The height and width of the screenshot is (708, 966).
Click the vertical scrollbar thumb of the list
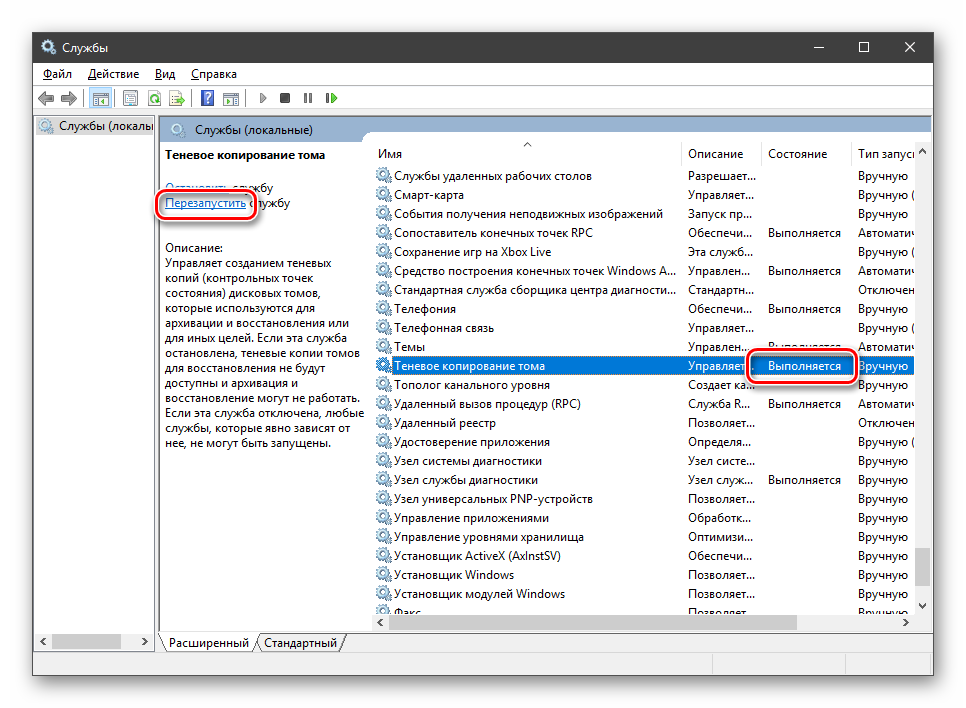922,566
